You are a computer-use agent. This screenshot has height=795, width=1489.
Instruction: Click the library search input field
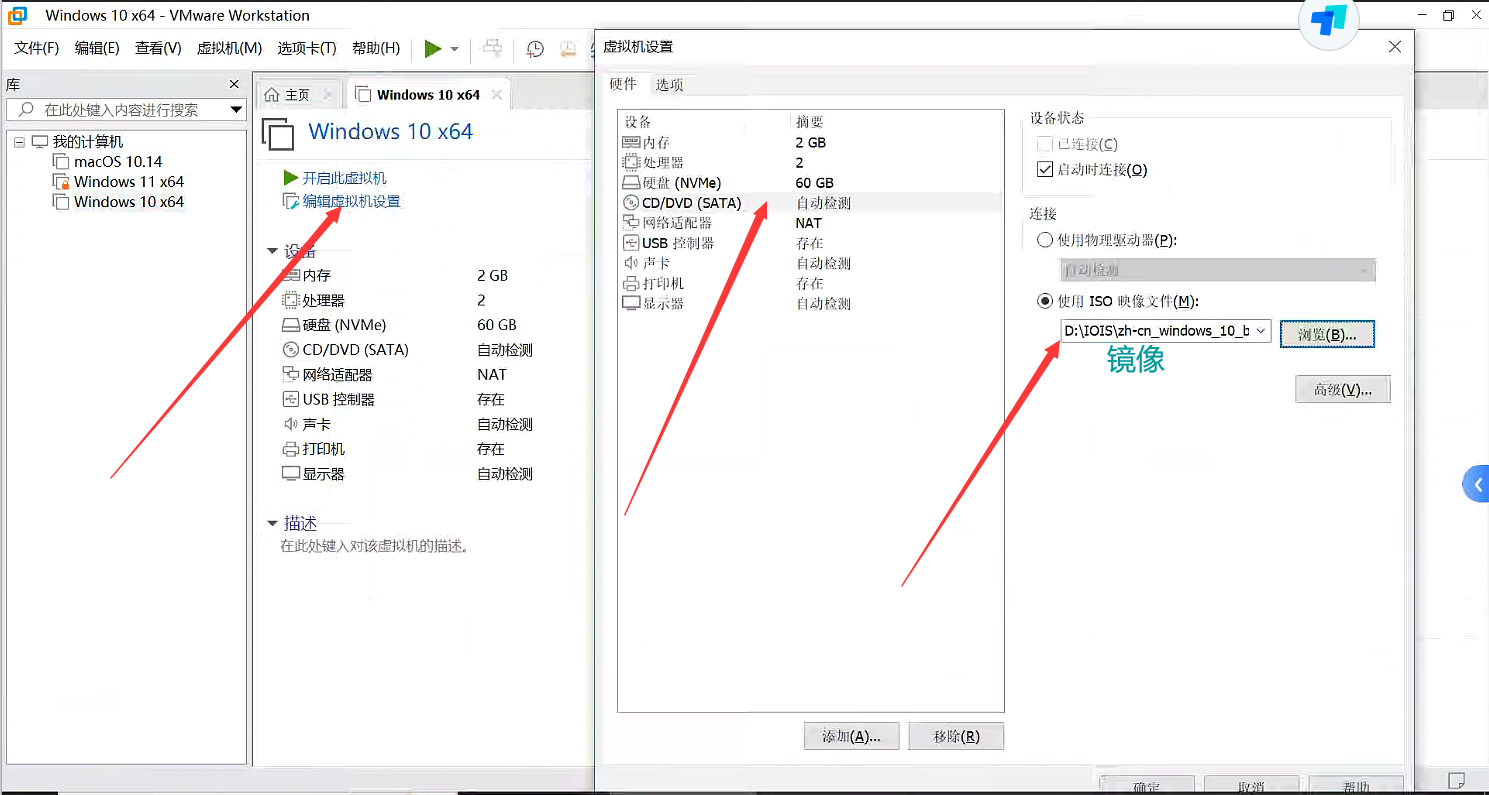125,110
